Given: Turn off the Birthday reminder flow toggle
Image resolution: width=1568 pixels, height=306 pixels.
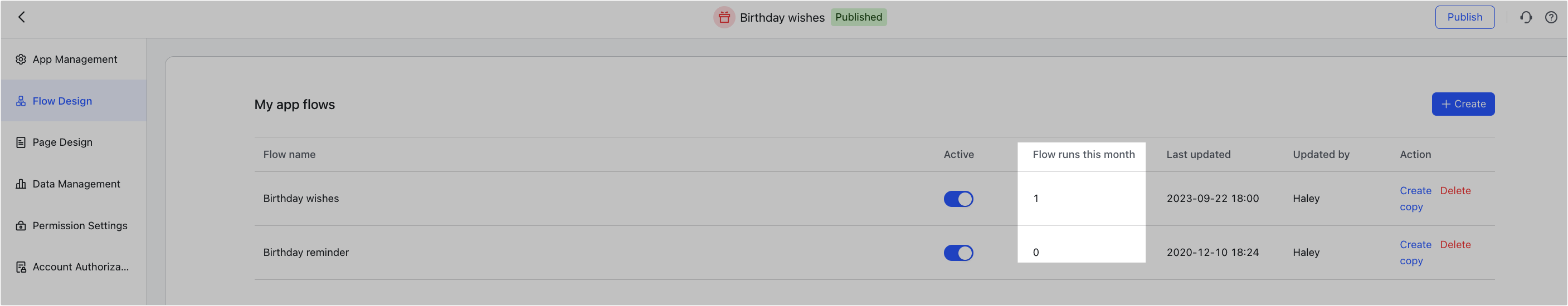Looking at the screenshot, I should click(958, 253).
